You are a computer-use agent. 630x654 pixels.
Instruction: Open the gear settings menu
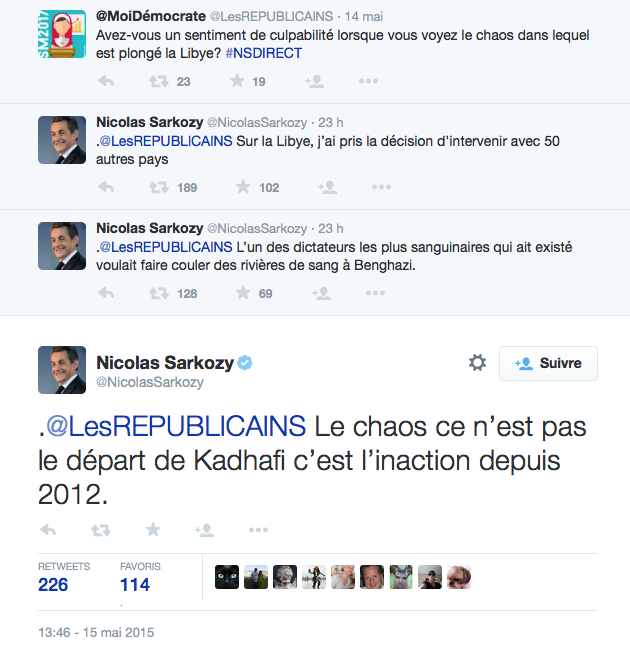click(477, 363)
